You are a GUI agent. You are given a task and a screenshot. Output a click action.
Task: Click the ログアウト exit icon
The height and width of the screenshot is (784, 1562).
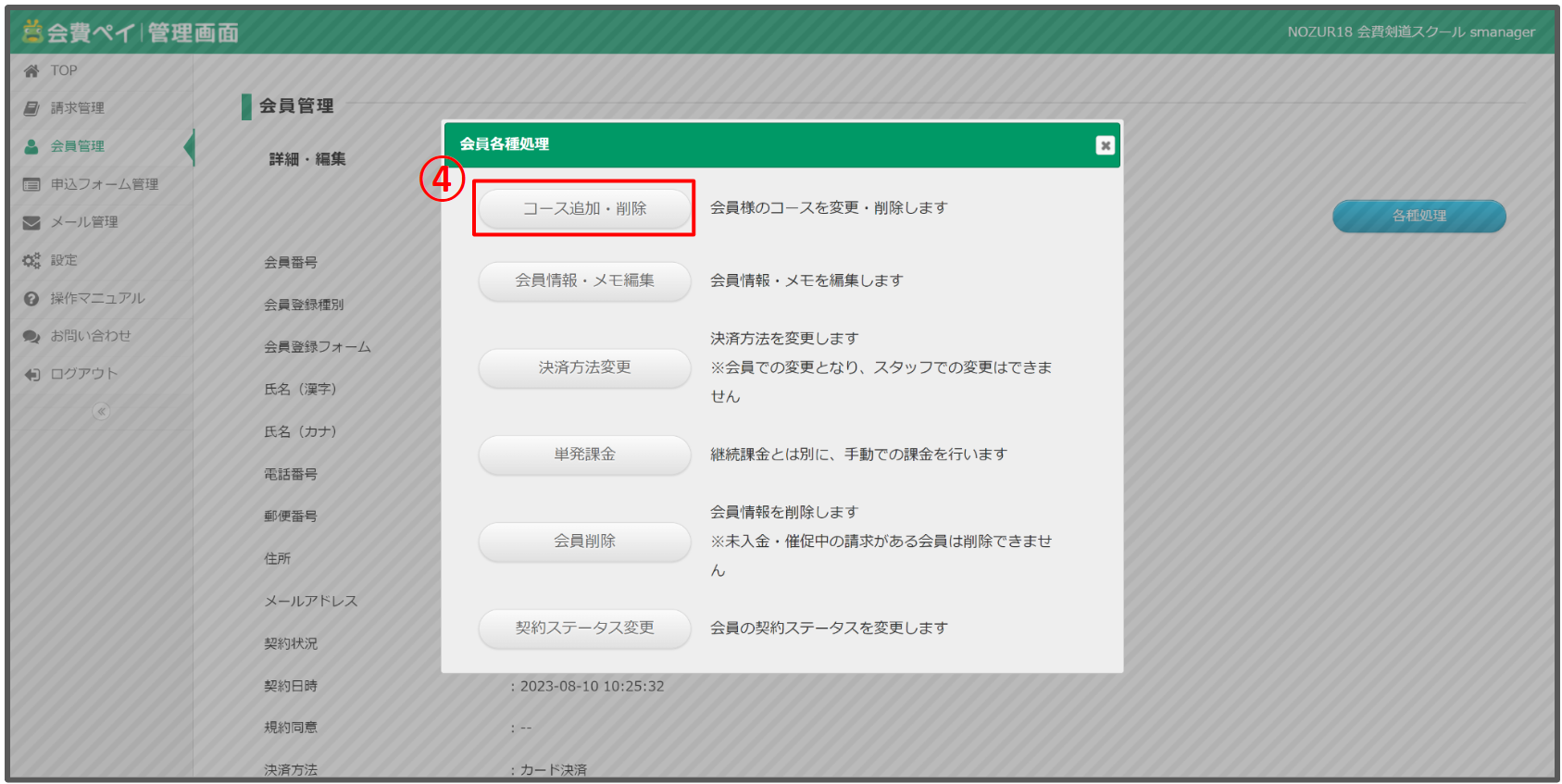31,374
